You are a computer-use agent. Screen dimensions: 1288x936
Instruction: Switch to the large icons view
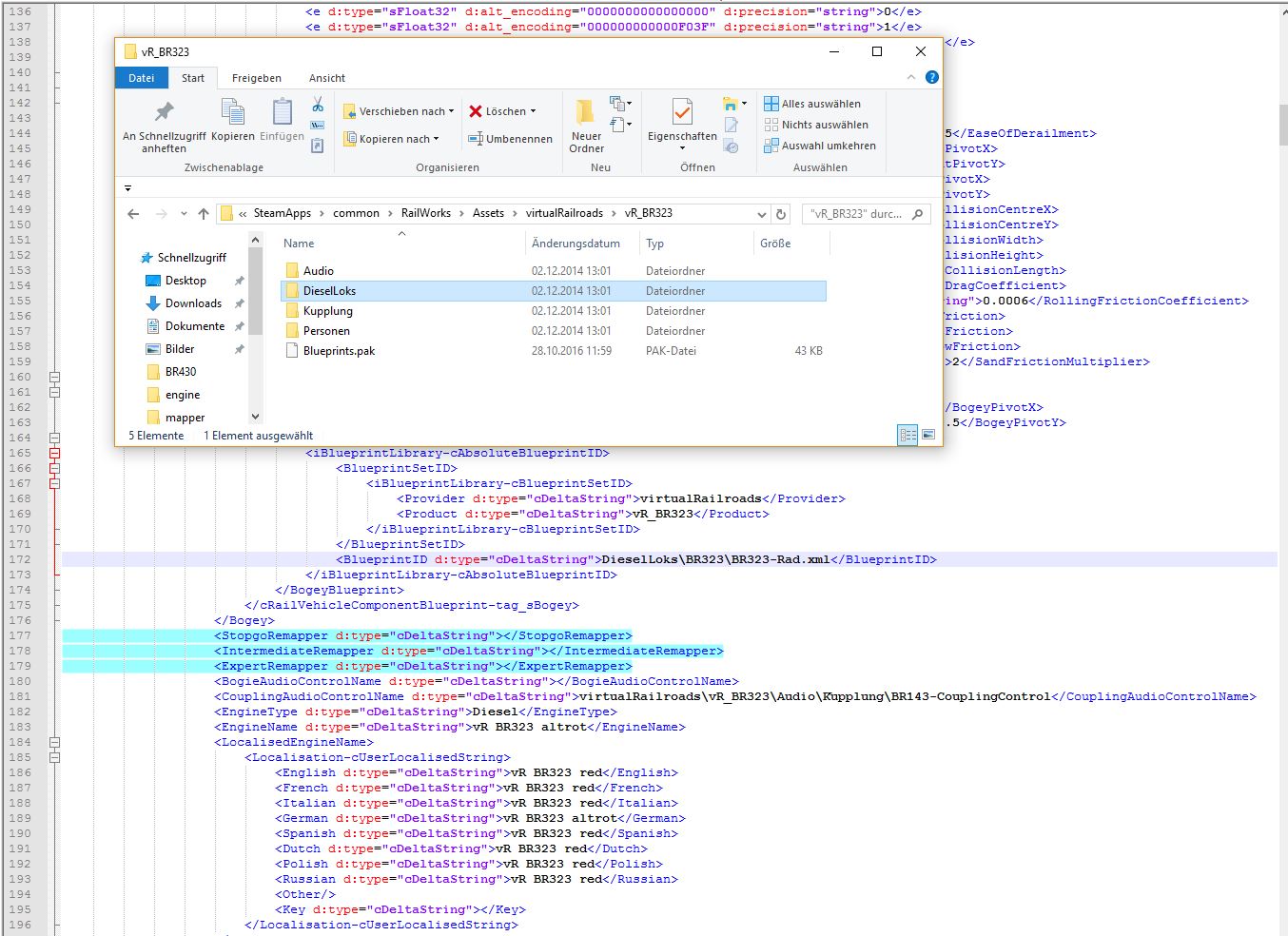pos(927,435)
